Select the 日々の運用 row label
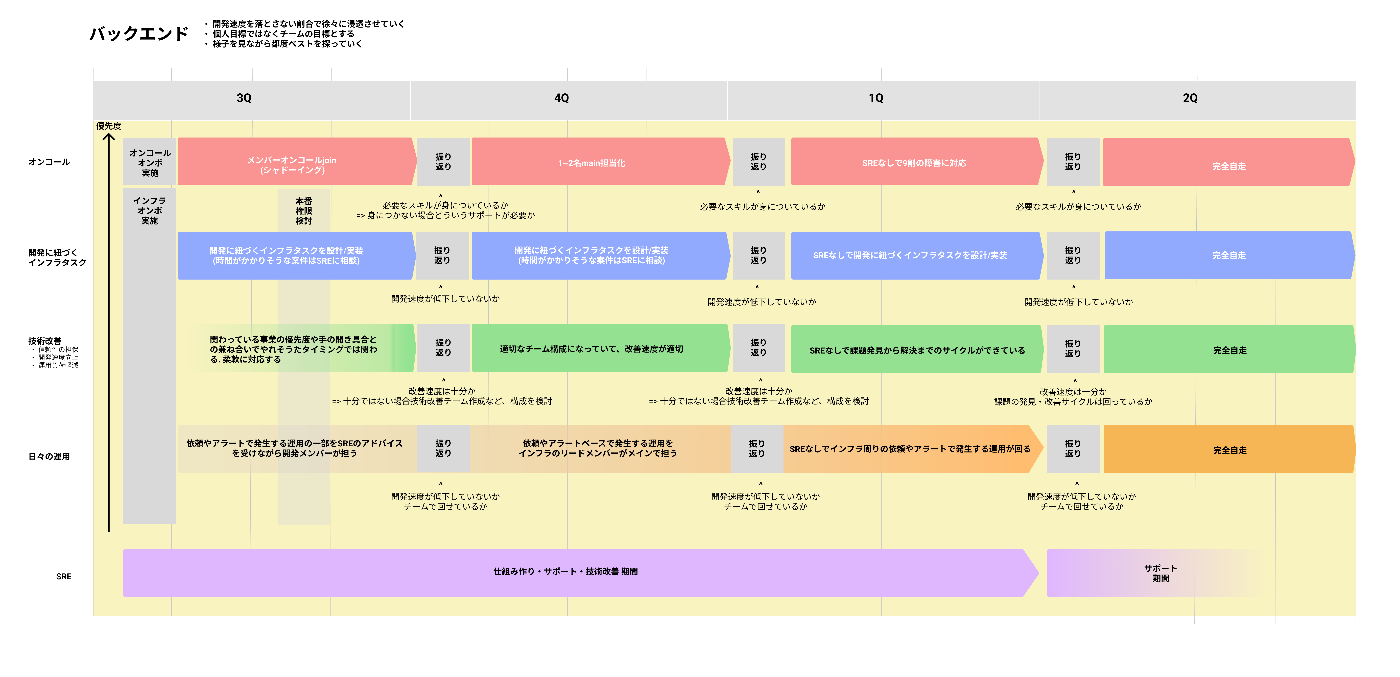 click(x=48, y=457)
